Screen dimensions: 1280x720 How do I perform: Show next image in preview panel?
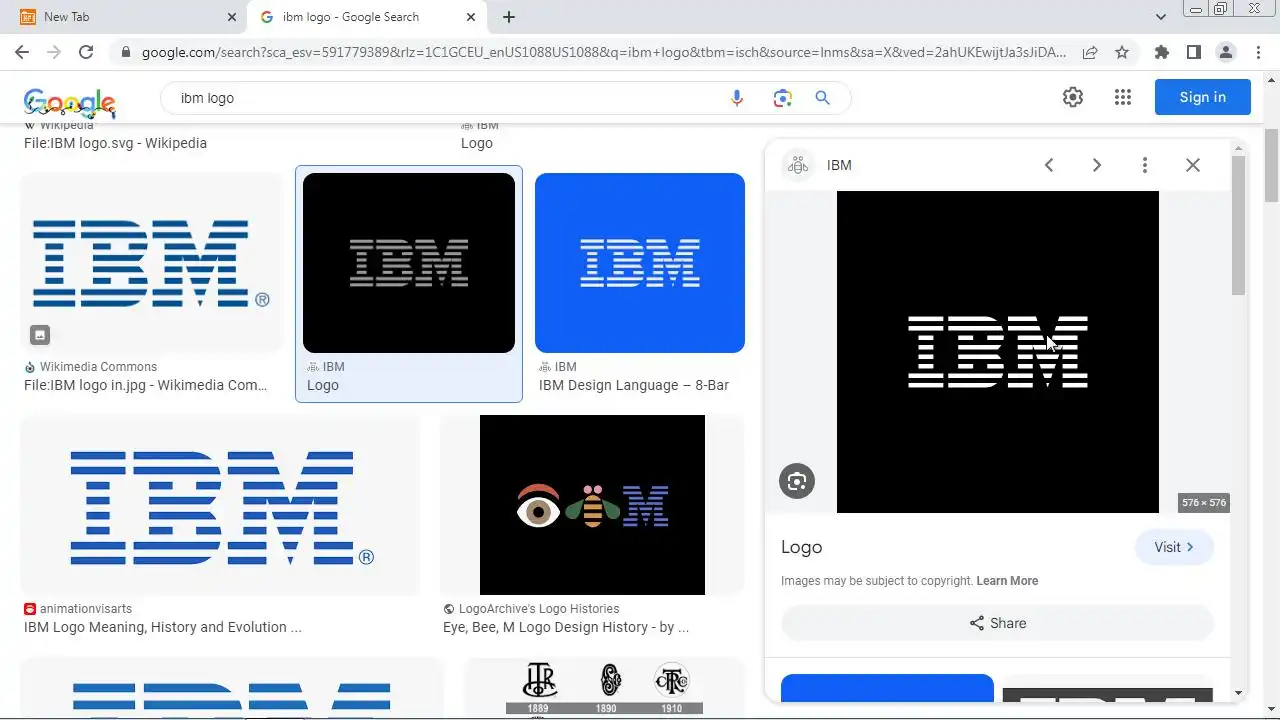[1097, 165]
